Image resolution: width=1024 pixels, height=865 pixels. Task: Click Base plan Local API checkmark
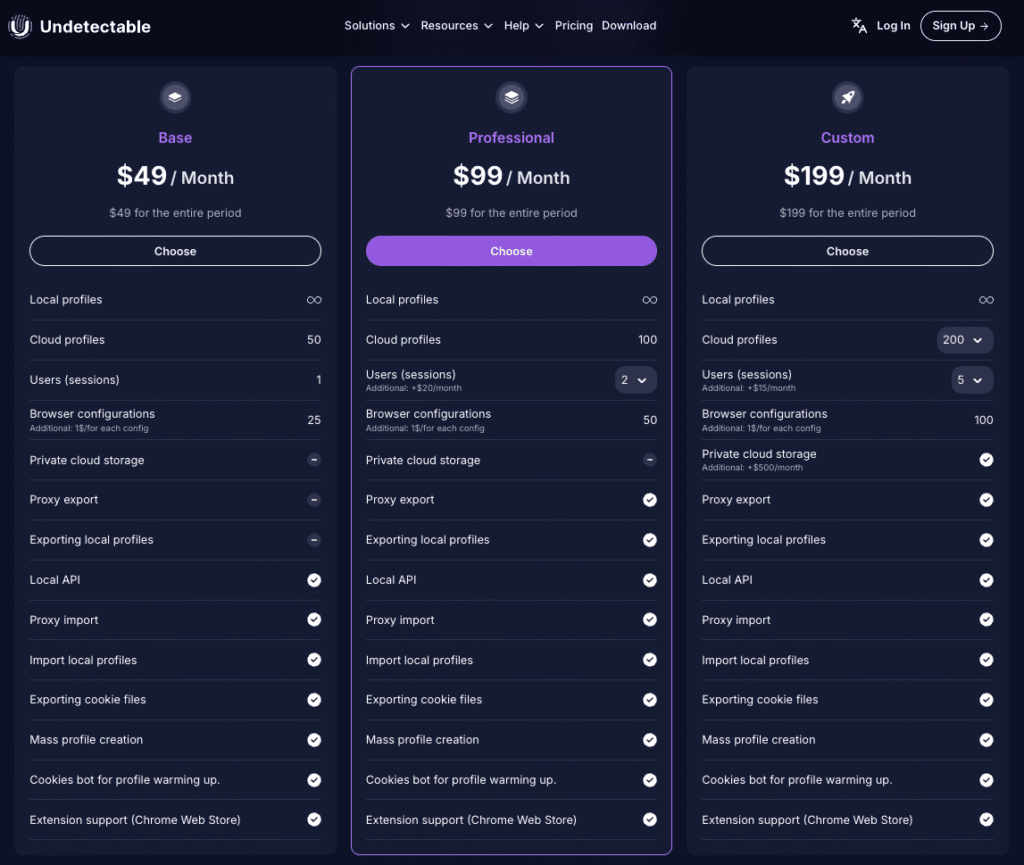(314, 580)
